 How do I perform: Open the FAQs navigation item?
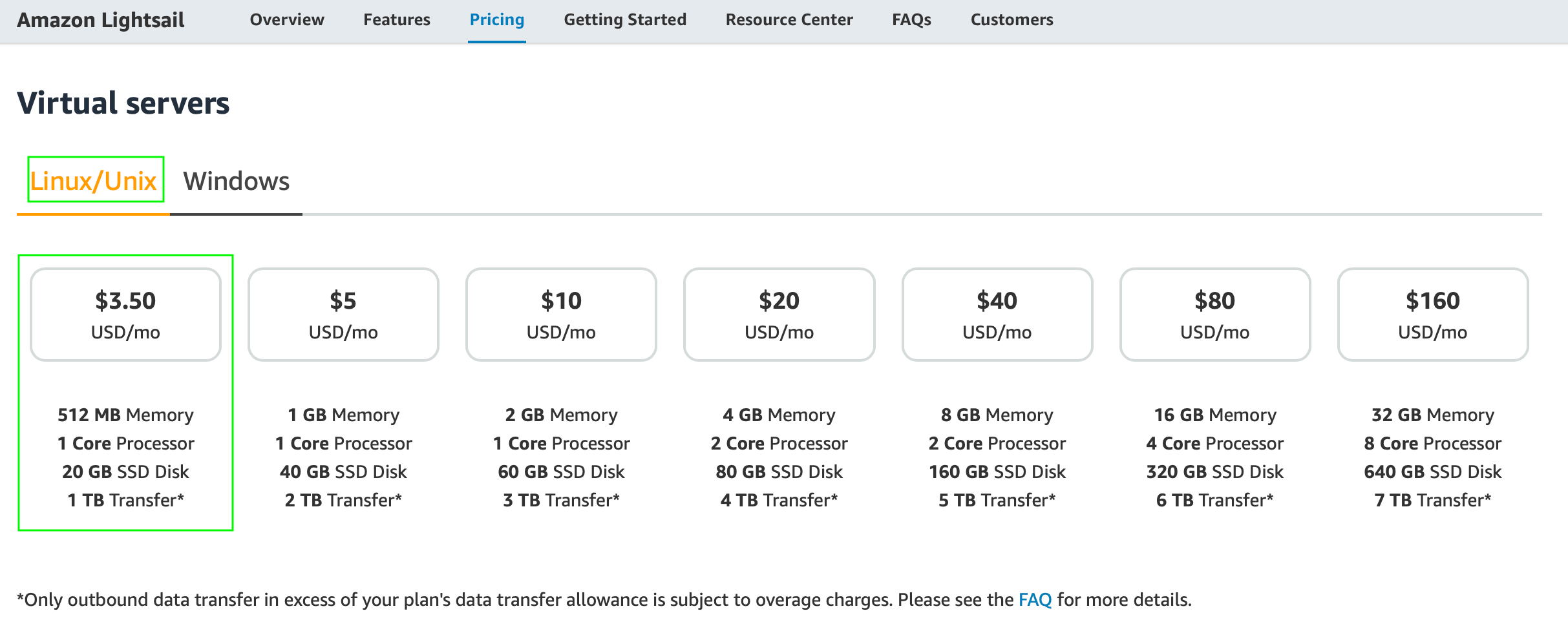tap(911, 20)
